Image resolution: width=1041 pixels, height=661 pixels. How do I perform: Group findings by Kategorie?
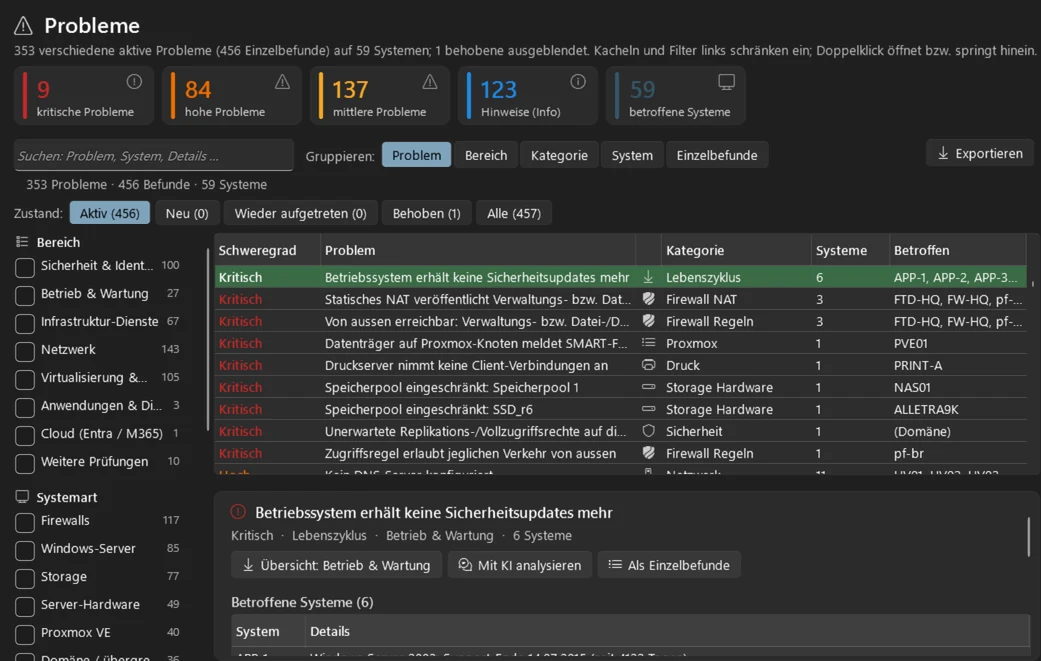[x=559, y=155]
